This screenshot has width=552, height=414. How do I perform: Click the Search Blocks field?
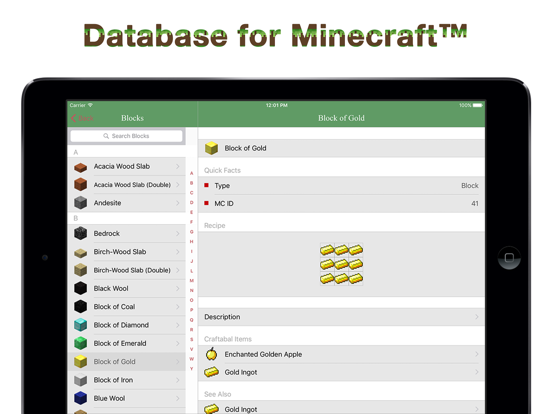click(x=126, y=136)
